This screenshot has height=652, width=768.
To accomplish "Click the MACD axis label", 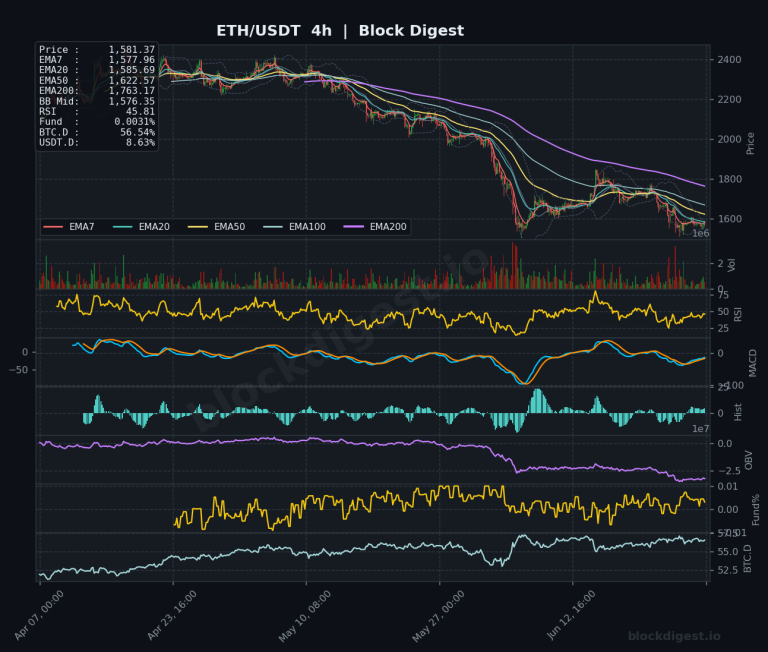I will pos(752,363).
